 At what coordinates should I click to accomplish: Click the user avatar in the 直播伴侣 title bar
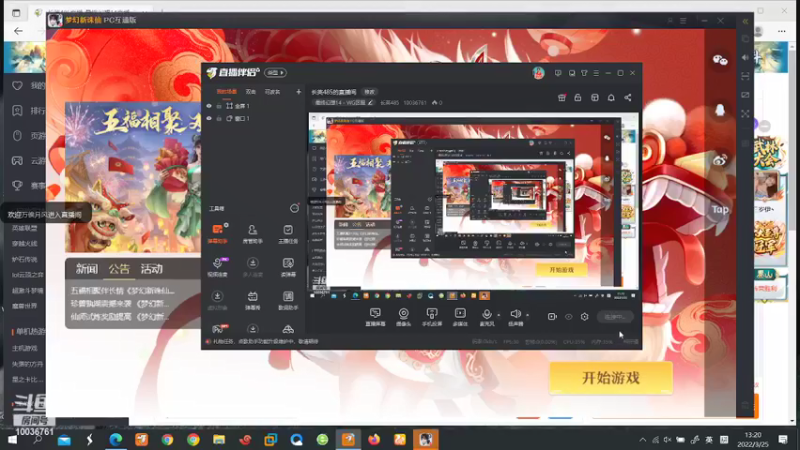point(538,73)
